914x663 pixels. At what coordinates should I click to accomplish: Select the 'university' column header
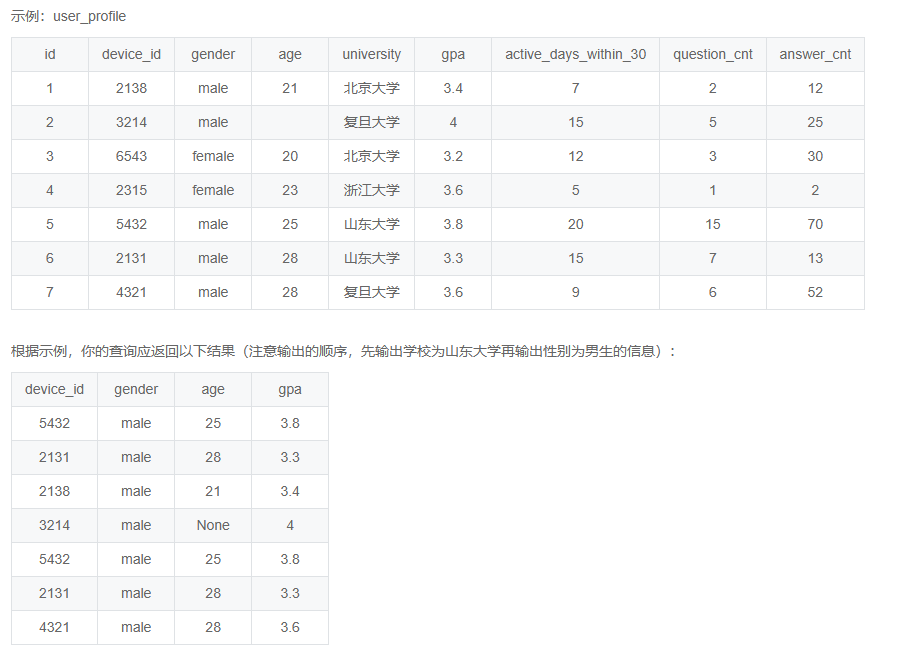click(x=371, y=54)
